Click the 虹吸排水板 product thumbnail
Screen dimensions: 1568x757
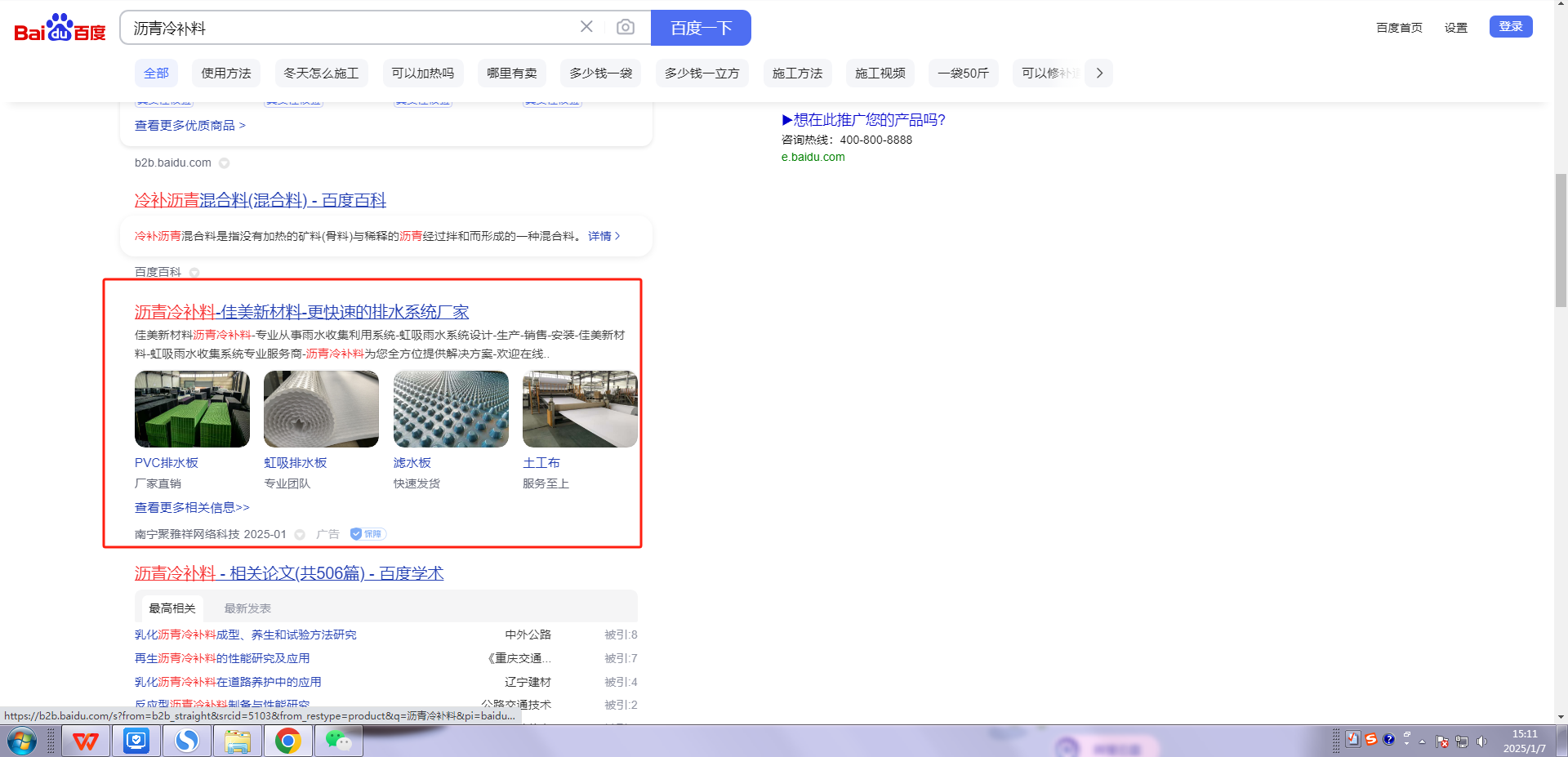coord(321,409)
